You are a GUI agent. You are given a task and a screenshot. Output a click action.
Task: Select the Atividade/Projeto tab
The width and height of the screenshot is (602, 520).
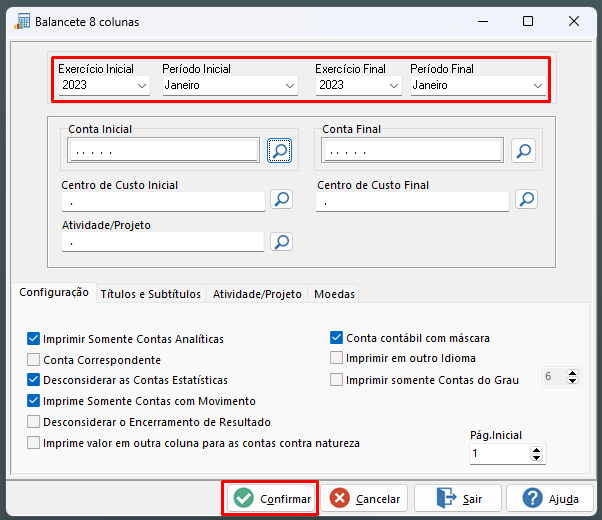pos(257,294)
